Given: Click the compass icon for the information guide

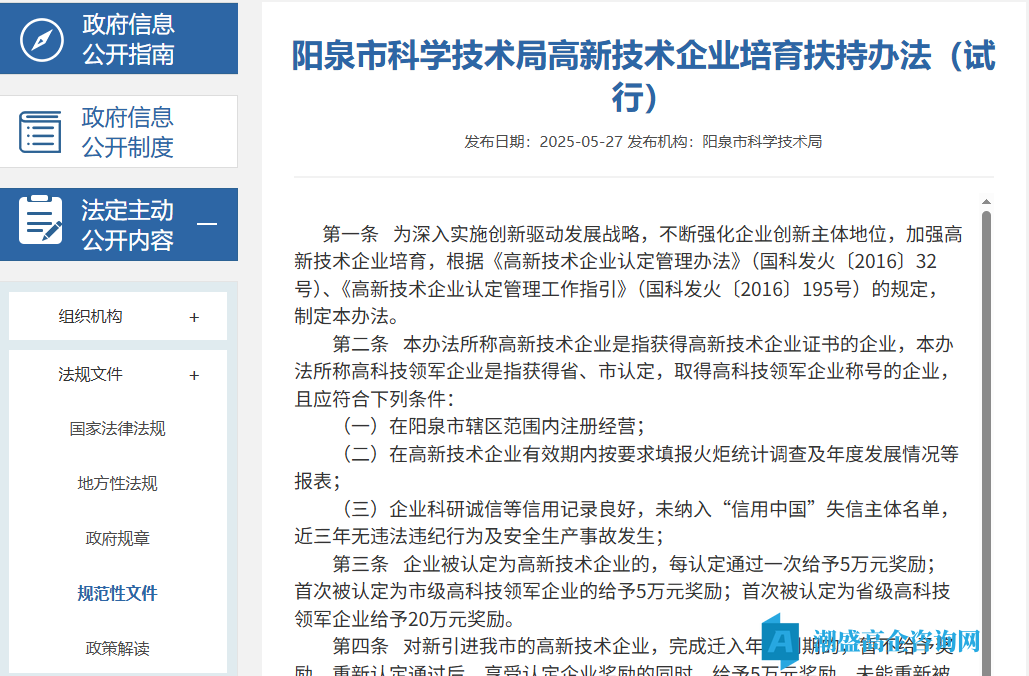Looking at the screenshot, I should (41, 38).
